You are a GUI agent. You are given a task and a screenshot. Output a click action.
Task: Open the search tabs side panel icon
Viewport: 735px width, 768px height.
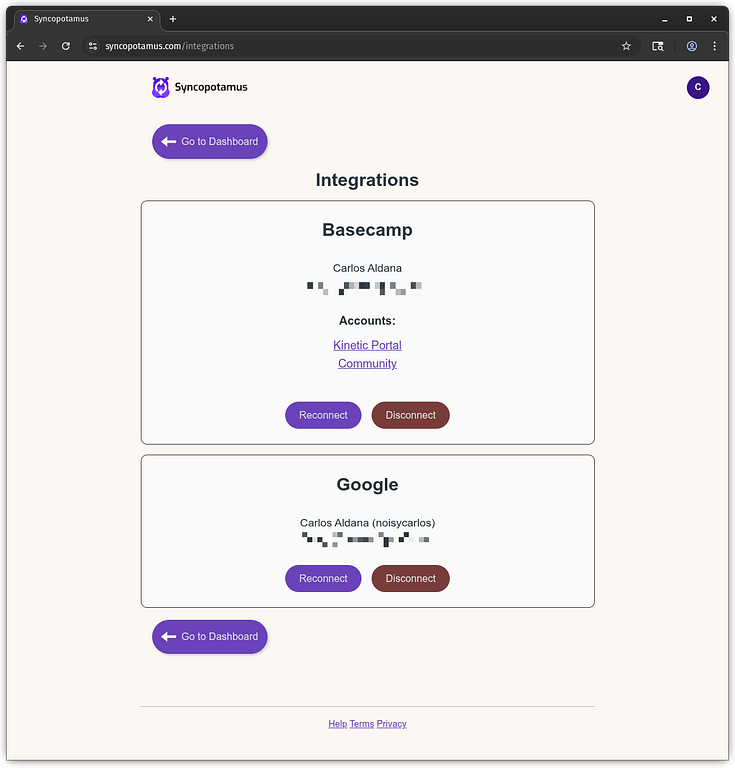[658, 46]
